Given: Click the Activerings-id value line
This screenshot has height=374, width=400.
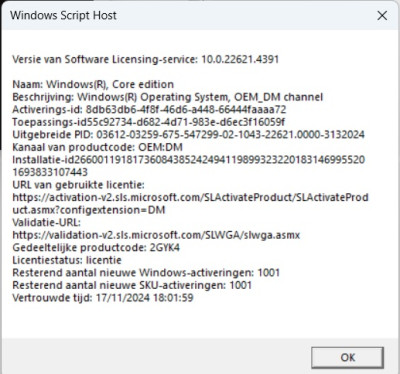Looking at the screenshot, I should [149, 109].
